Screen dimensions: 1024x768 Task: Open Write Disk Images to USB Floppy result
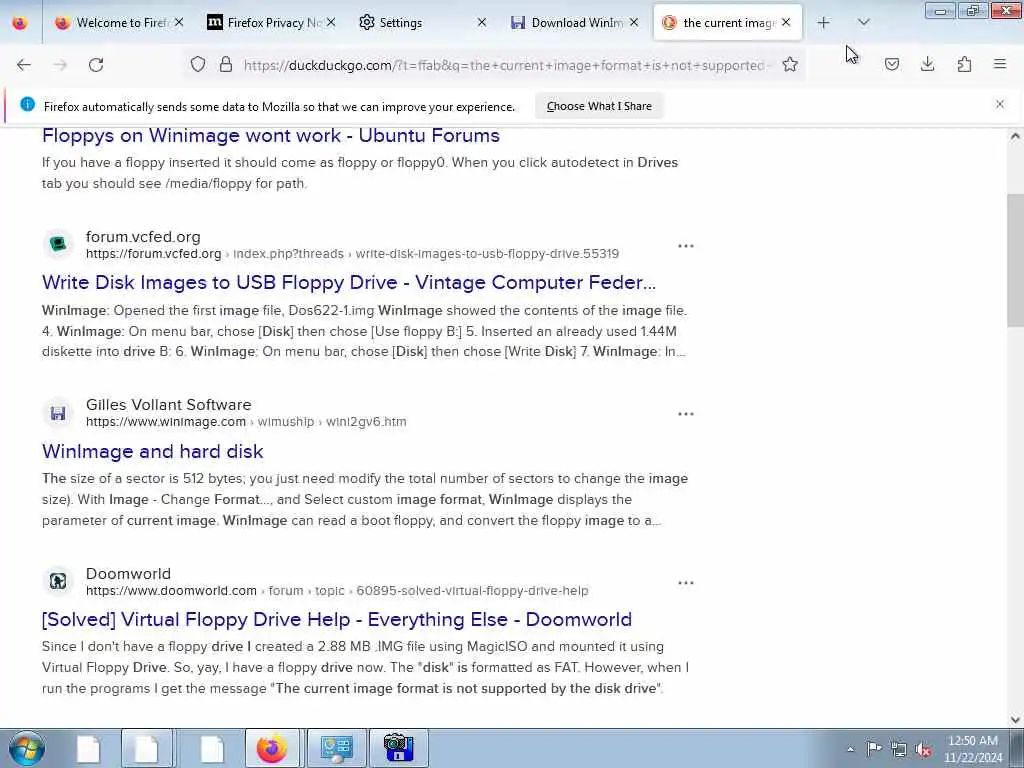coord(349,282)
